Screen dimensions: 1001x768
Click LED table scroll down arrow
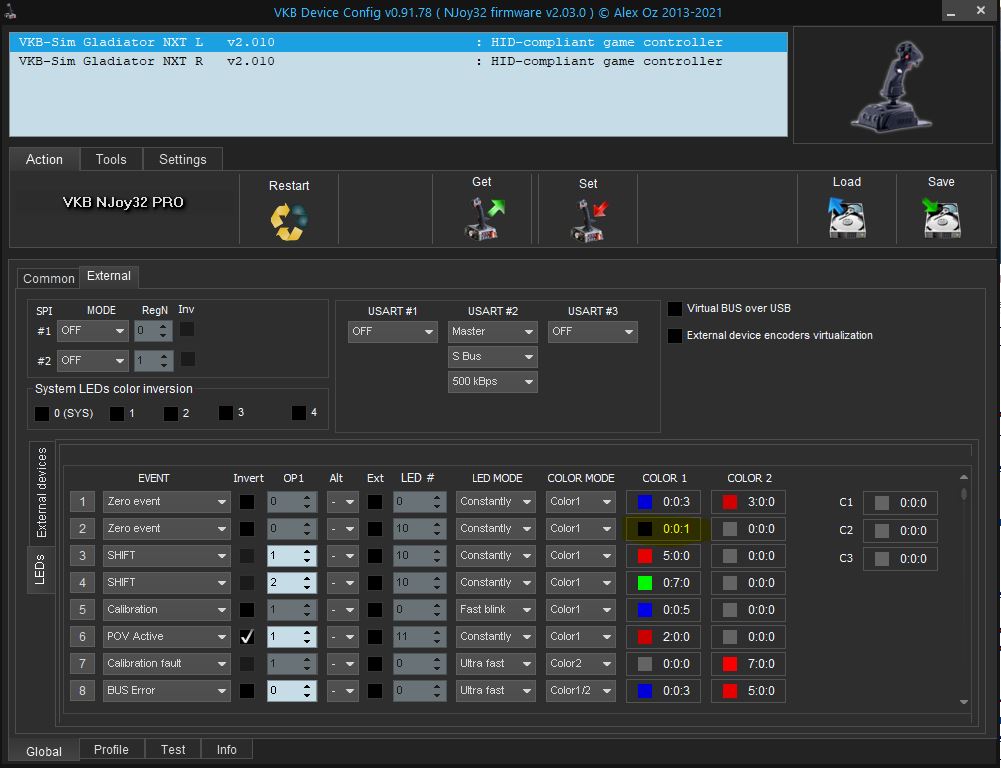coord(964,702)
